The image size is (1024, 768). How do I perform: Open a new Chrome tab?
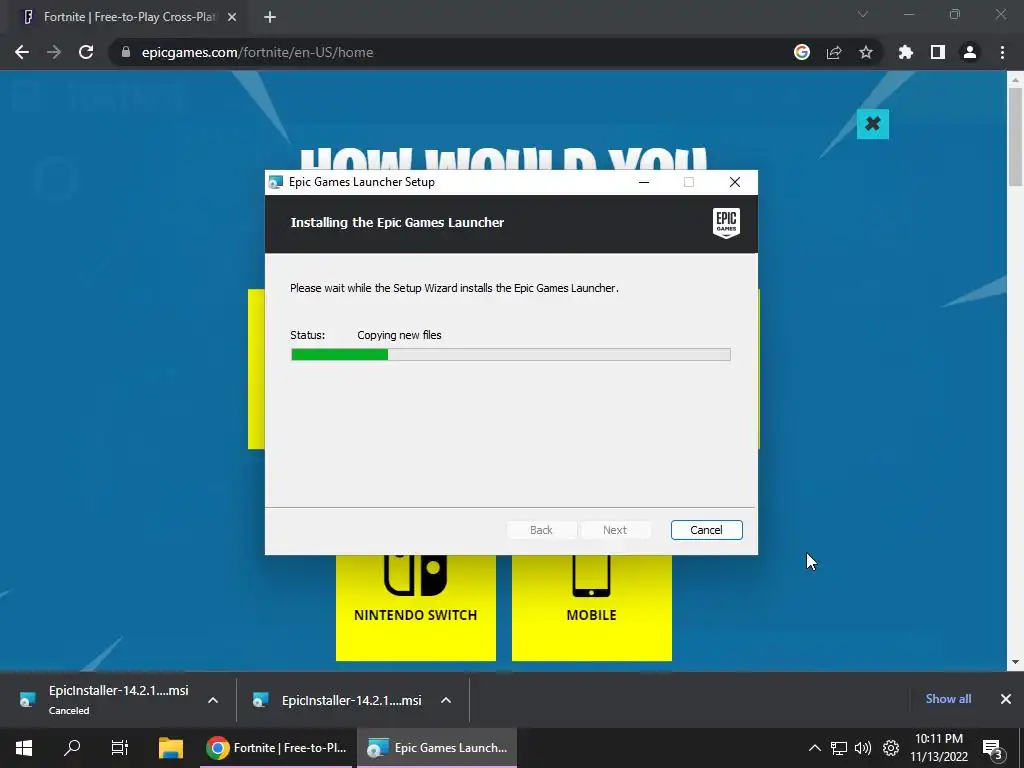pyautogui.click(x=270, y=17)
